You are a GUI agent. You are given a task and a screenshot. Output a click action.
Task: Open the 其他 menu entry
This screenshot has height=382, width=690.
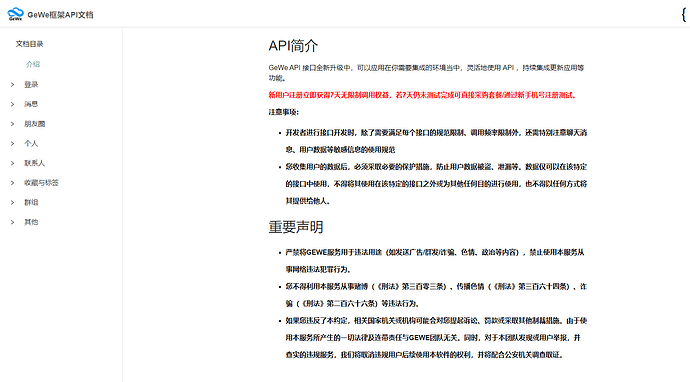pos(31,222)
